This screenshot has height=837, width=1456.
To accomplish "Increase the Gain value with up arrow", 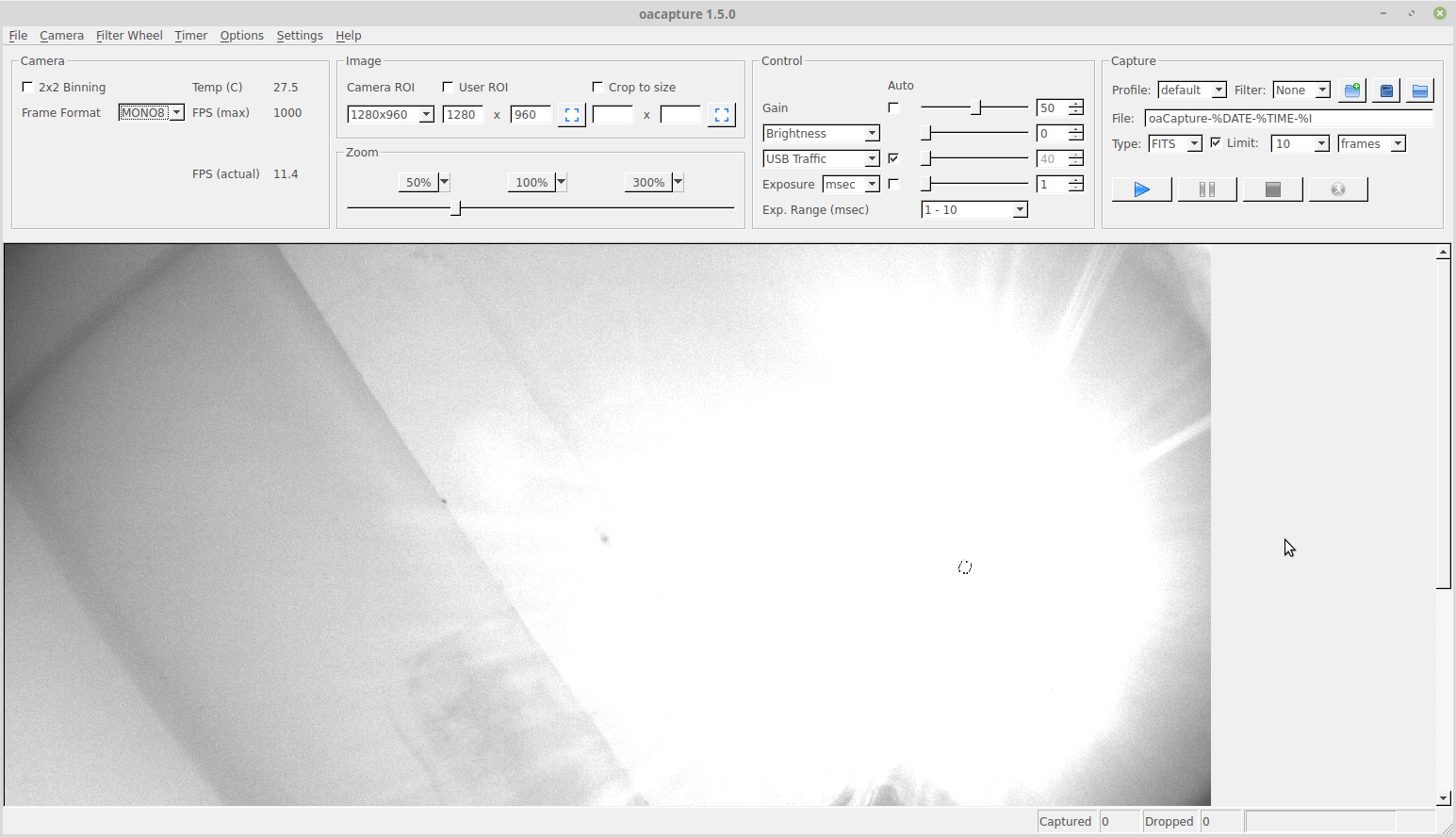I will 1075,104.
